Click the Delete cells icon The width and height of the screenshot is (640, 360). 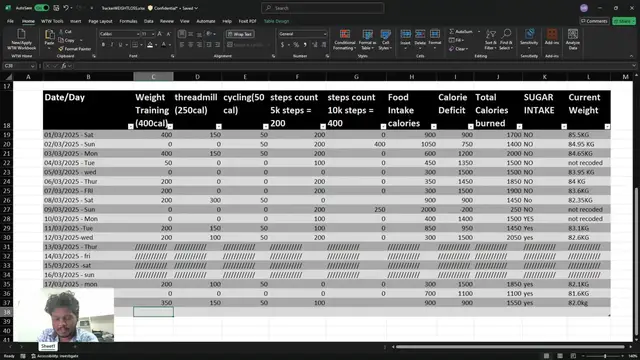[x=420, y=34]
